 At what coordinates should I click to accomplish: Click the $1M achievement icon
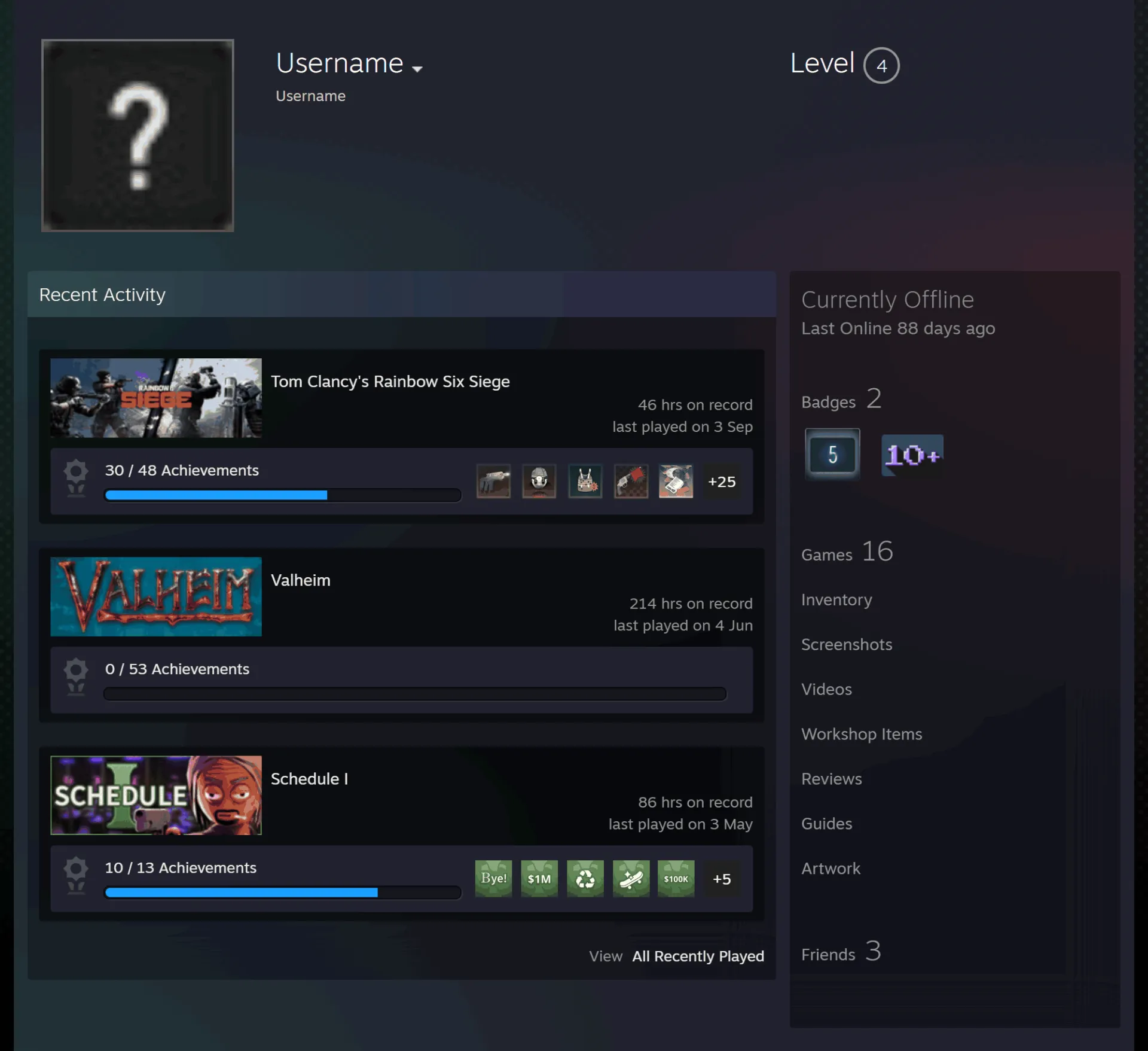(x=539, y=879)
